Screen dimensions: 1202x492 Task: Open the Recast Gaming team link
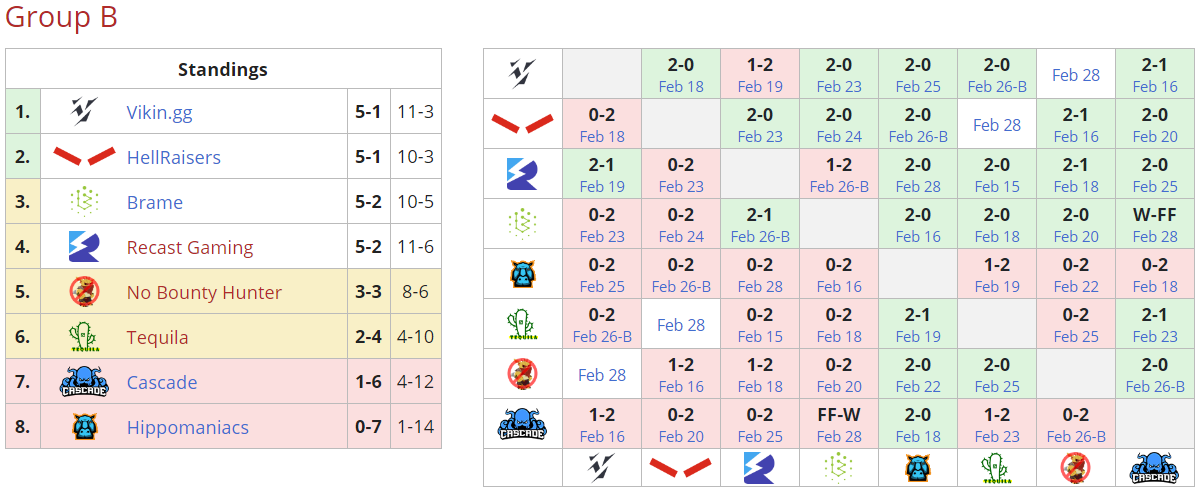click(x=189, y=247)
